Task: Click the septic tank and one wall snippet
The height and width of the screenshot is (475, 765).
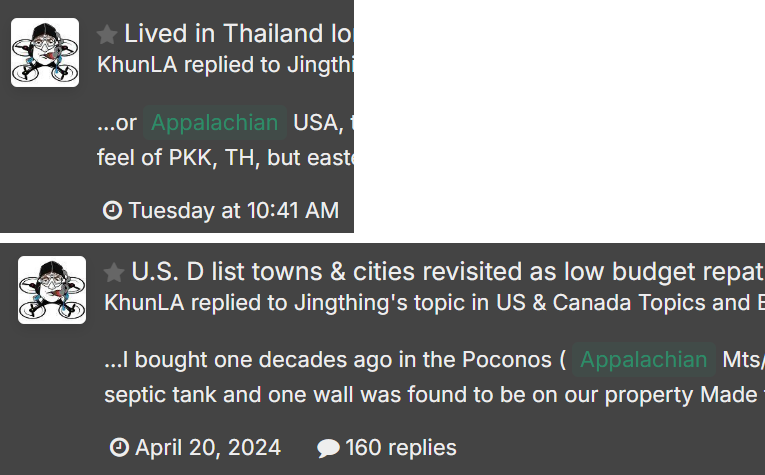Action: point(434,395)
